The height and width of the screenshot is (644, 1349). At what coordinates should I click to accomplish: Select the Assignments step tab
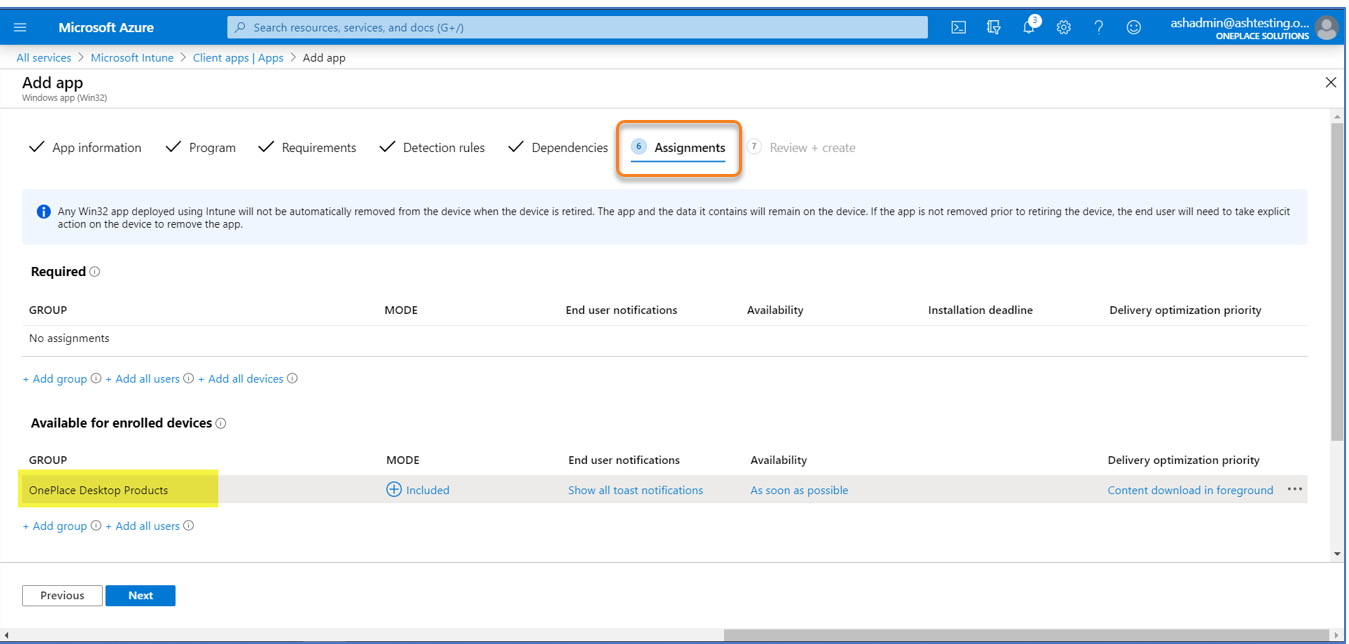678,147
